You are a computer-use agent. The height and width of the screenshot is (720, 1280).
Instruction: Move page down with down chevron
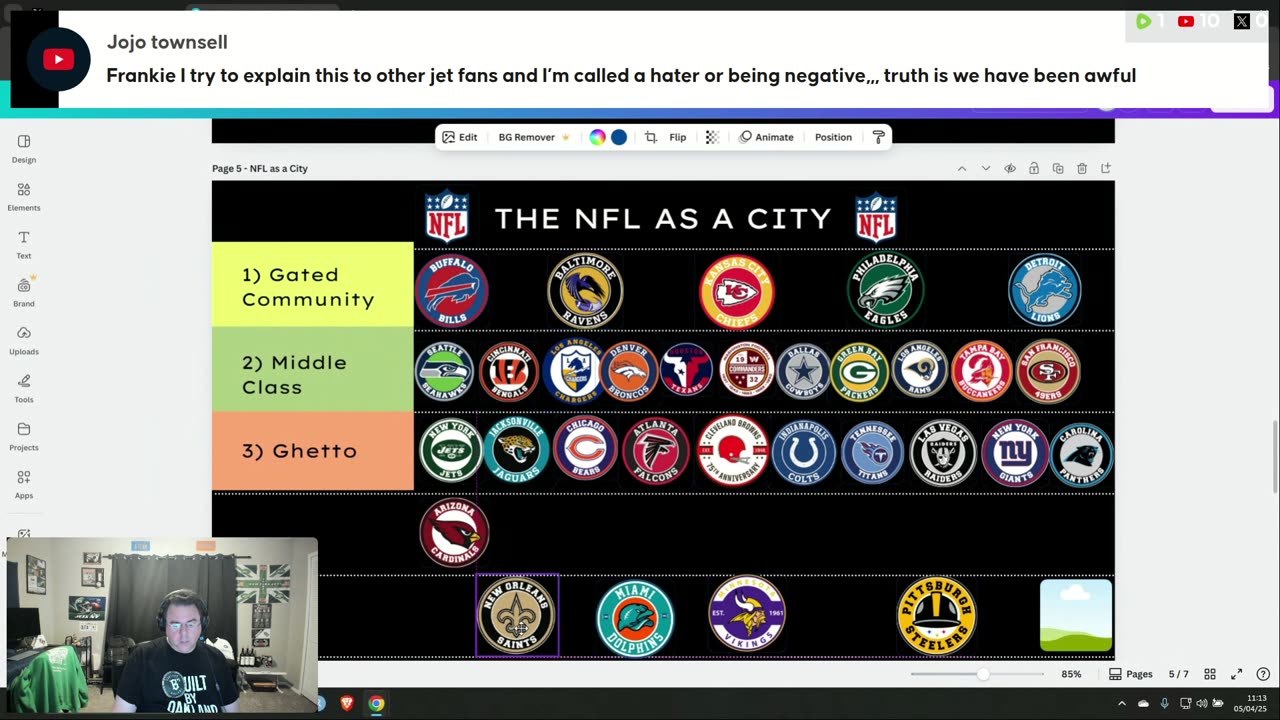[x=986, y=168]
